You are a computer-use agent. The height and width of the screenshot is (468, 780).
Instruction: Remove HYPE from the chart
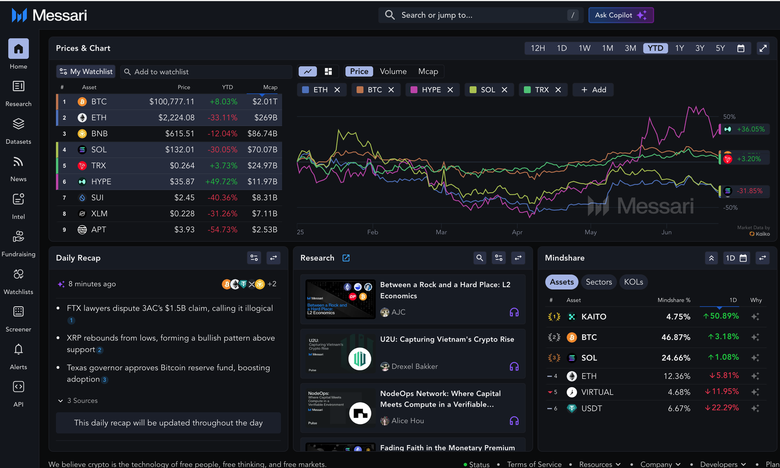click(x=450, y=90)
